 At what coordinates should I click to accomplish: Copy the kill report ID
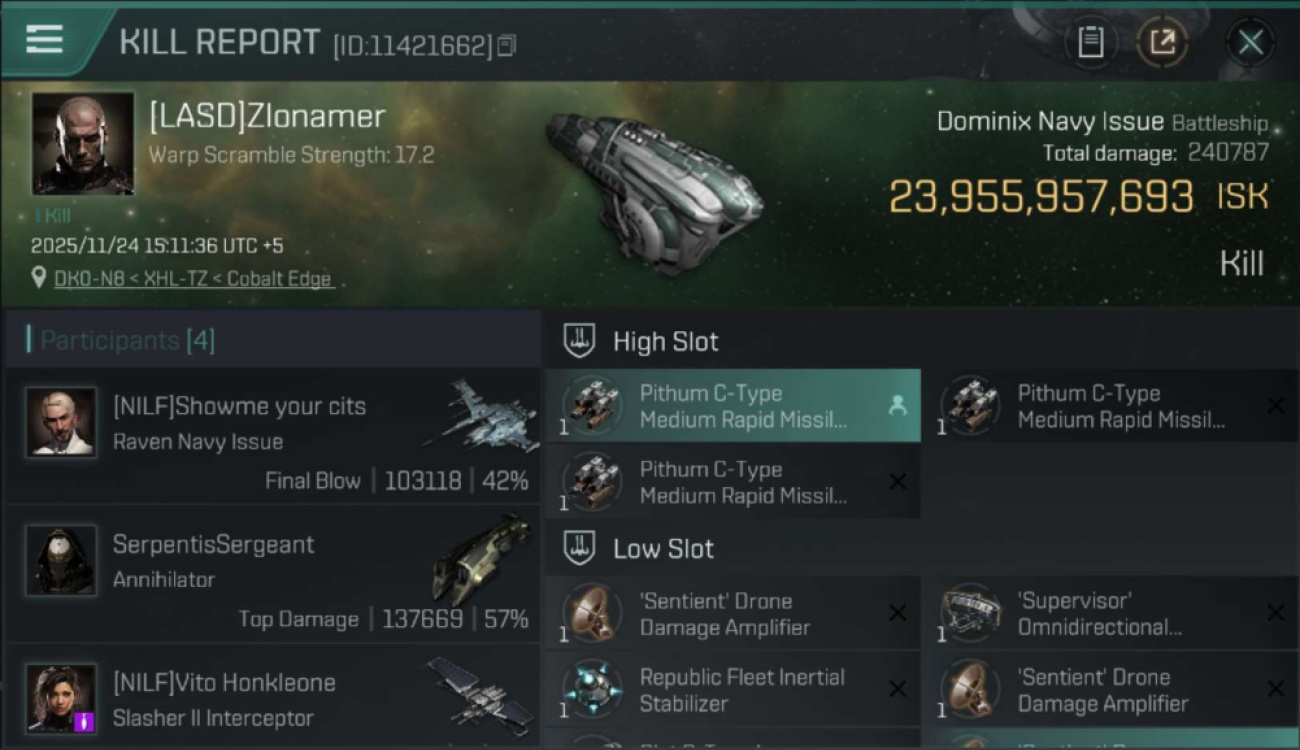click(x=507, y=45)
